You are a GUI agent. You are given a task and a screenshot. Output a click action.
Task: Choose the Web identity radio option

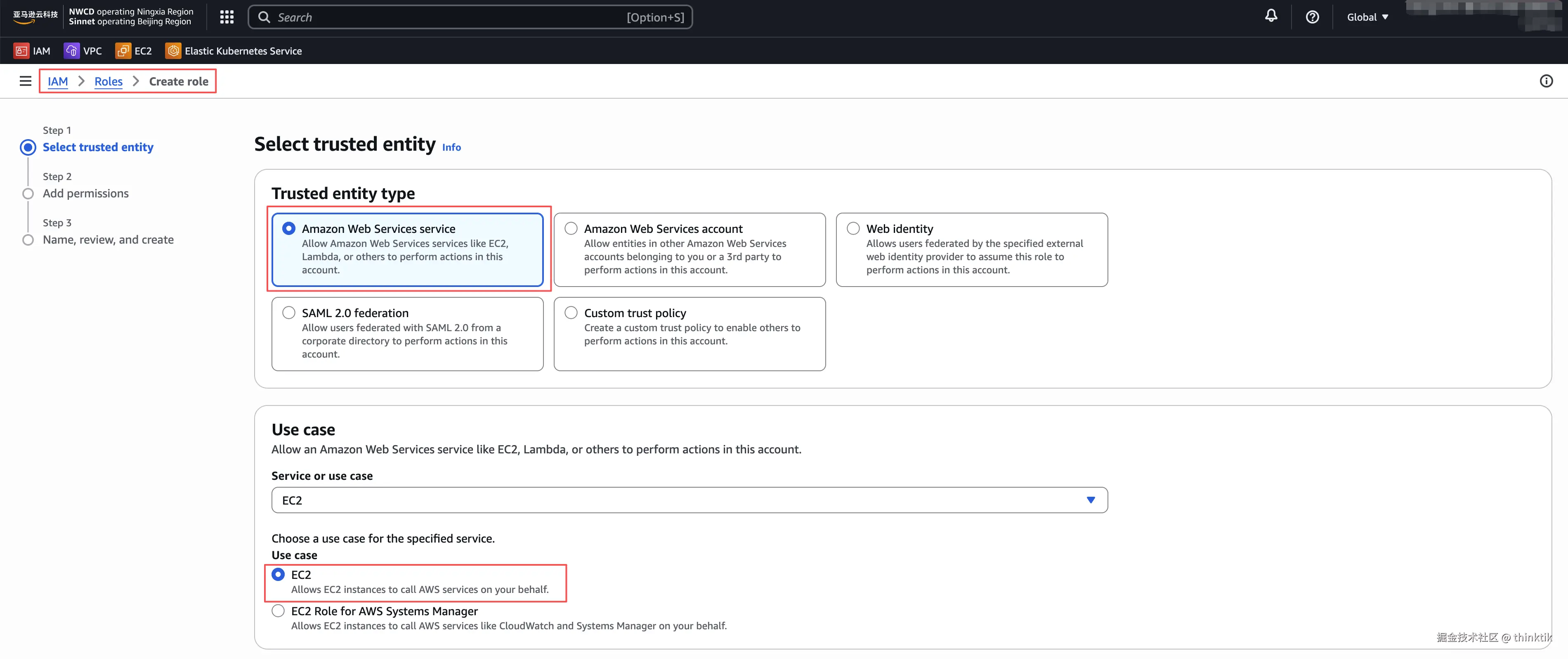click(x=853, y=228)
